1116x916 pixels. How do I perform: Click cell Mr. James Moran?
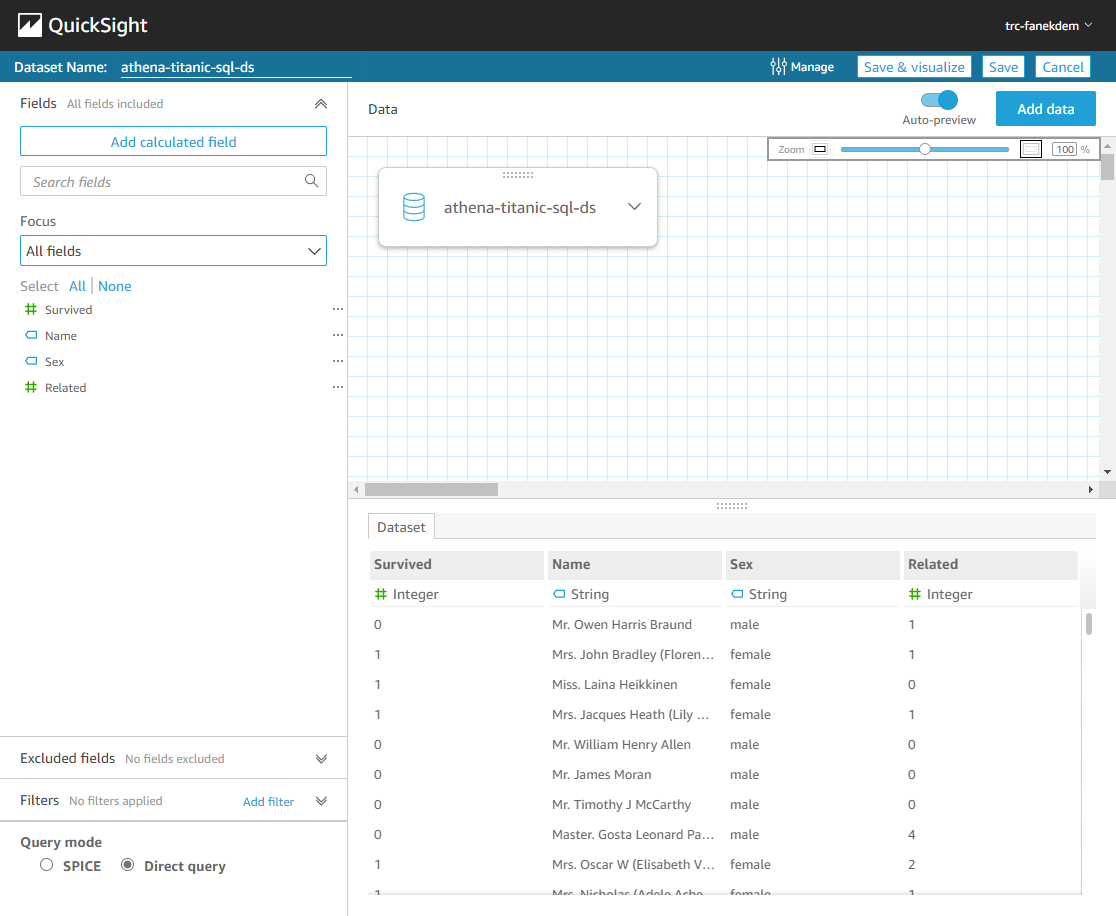click(x=601, y=774)
